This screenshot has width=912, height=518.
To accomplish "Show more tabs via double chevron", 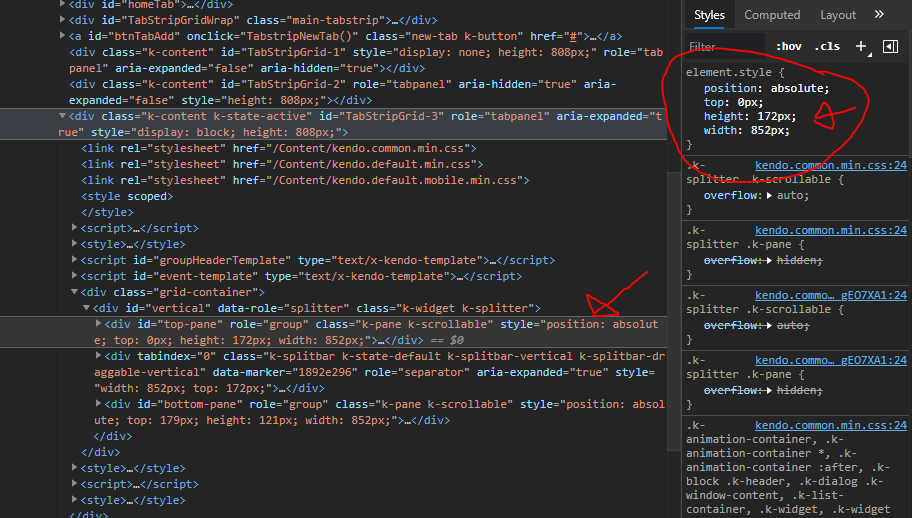I will [879, 14].
